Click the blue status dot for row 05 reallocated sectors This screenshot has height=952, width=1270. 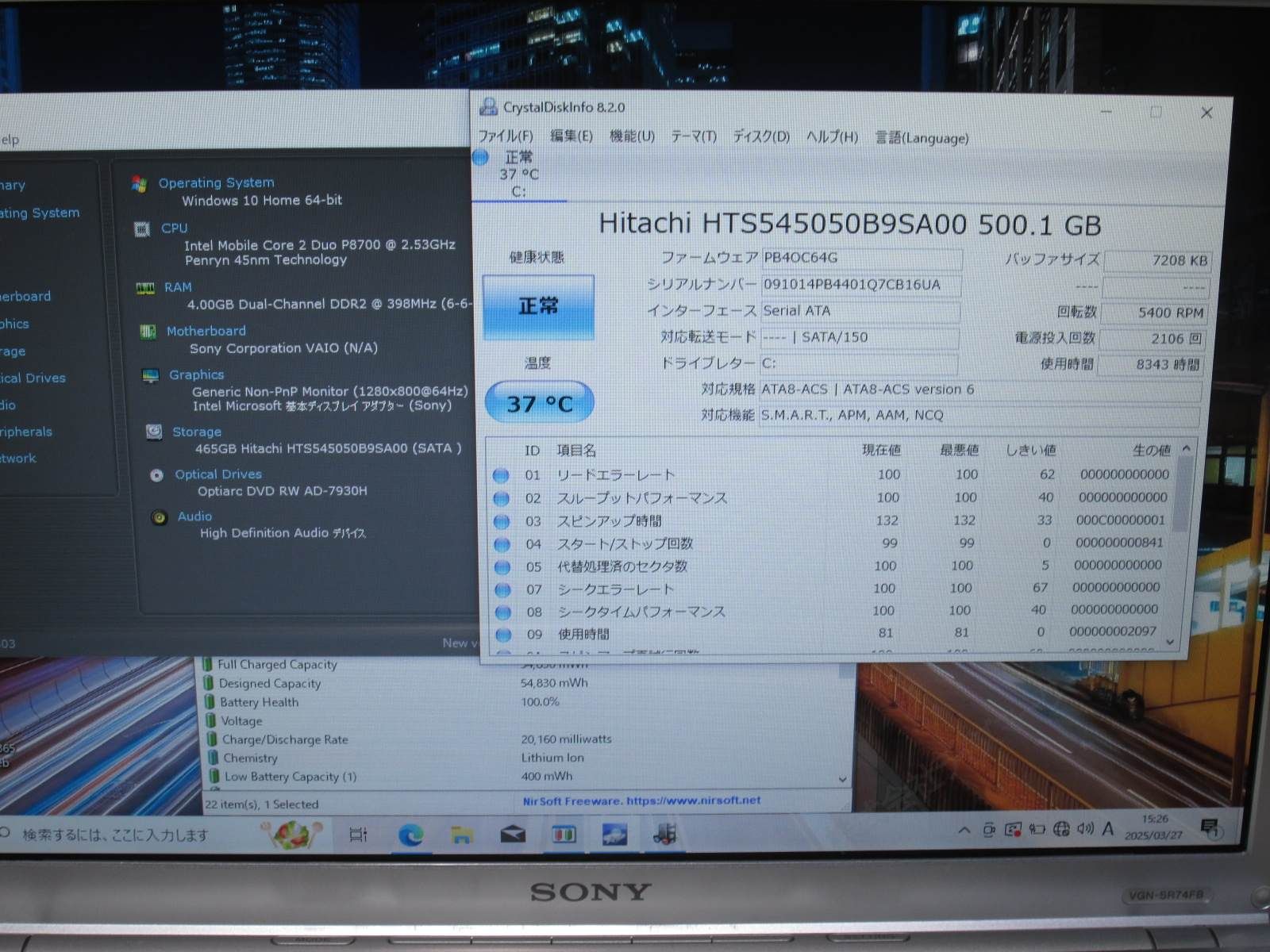tap(502, 566)
